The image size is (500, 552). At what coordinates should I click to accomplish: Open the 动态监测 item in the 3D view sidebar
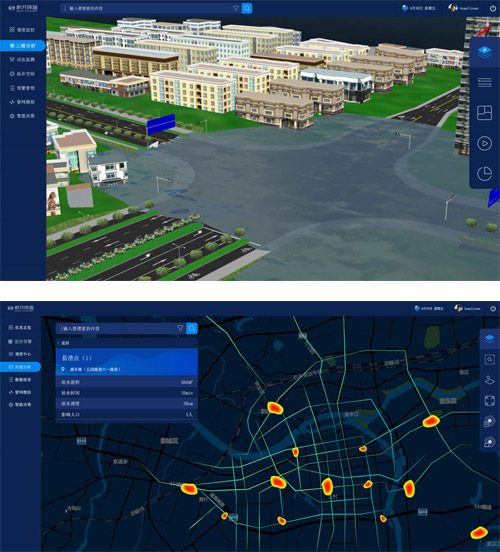[23, 59]
